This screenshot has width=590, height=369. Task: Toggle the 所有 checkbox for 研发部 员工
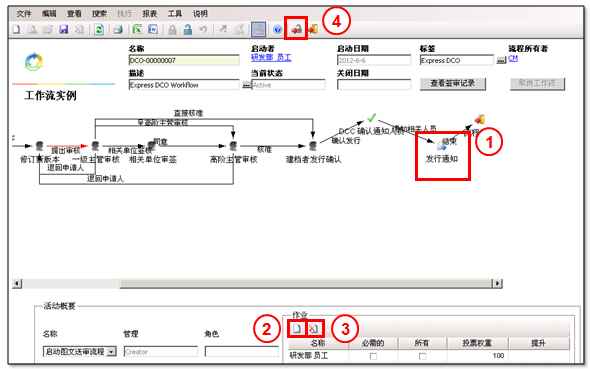422,356
